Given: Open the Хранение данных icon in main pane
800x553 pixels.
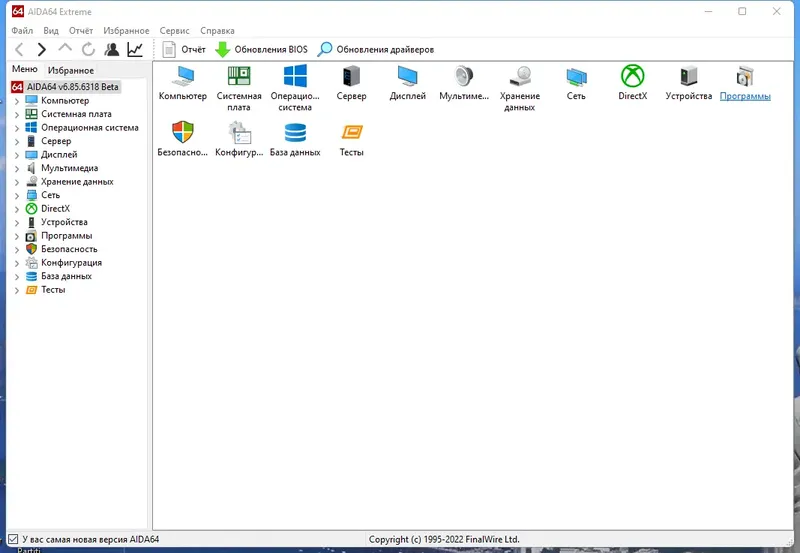Looking at the screenshot, I should tap(520, 76).
